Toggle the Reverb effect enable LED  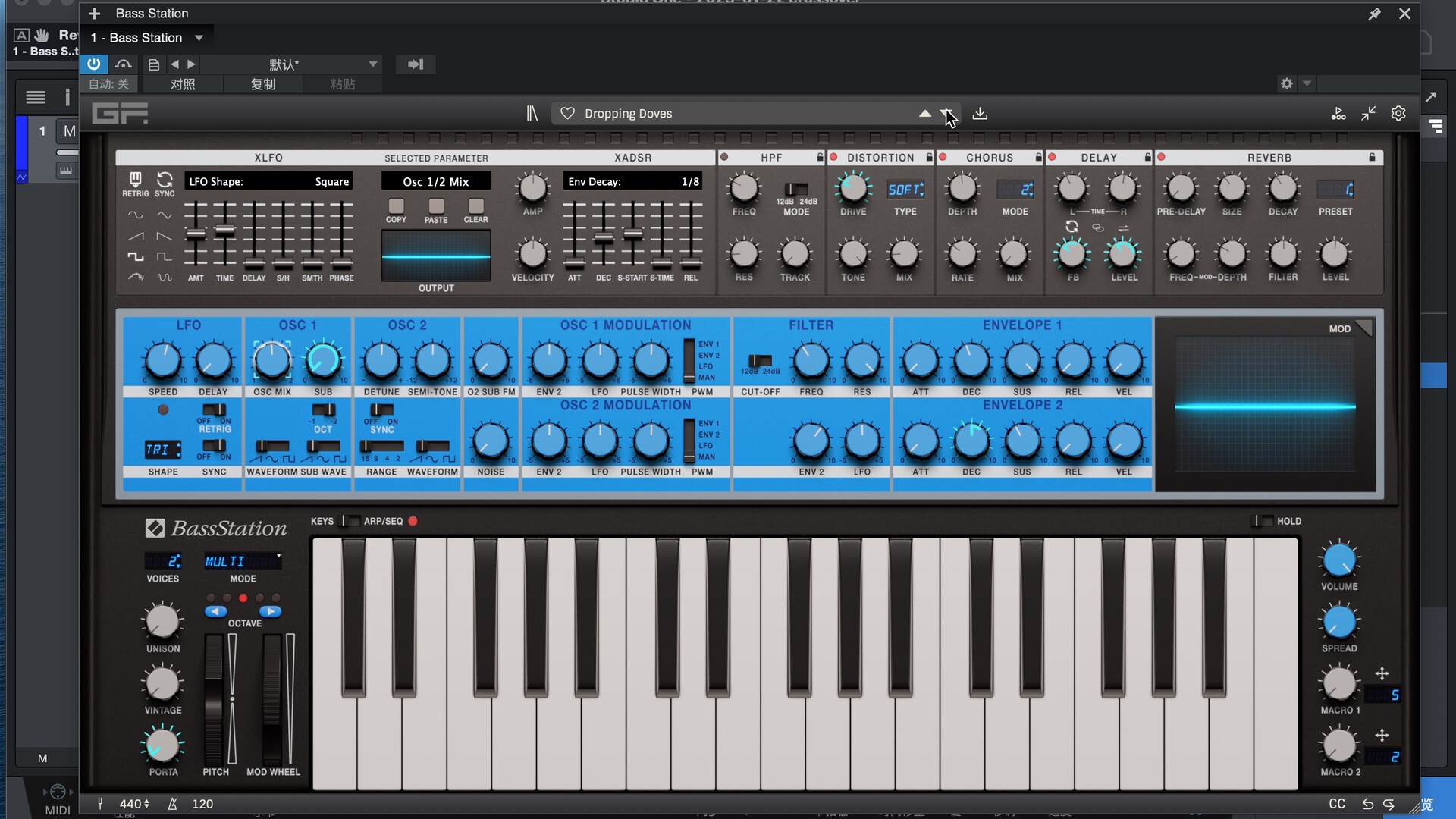click(x=1161, y=158)
